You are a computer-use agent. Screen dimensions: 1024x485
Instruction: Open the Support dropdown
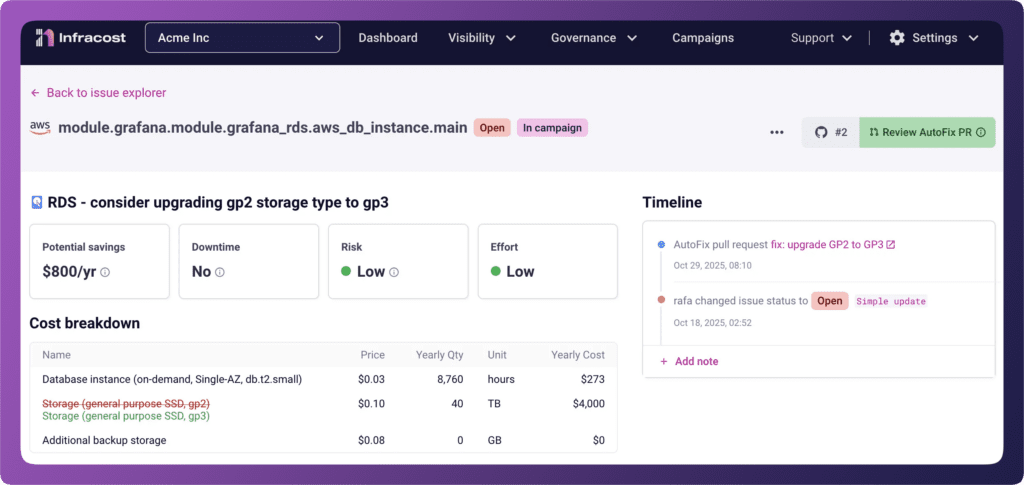coord(821,38)
